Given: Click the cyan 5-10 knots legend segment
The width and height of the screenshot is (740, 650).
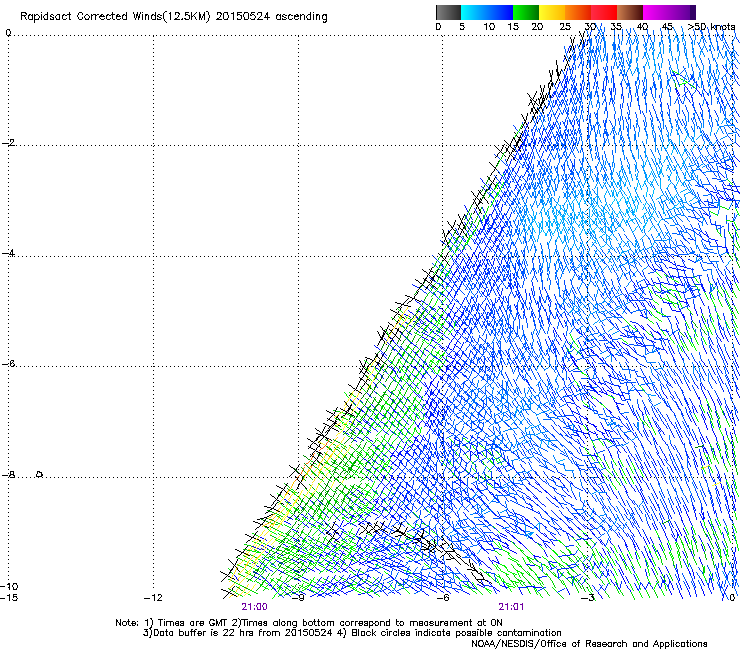Looking at the screenshot, I should click(474, 12).
